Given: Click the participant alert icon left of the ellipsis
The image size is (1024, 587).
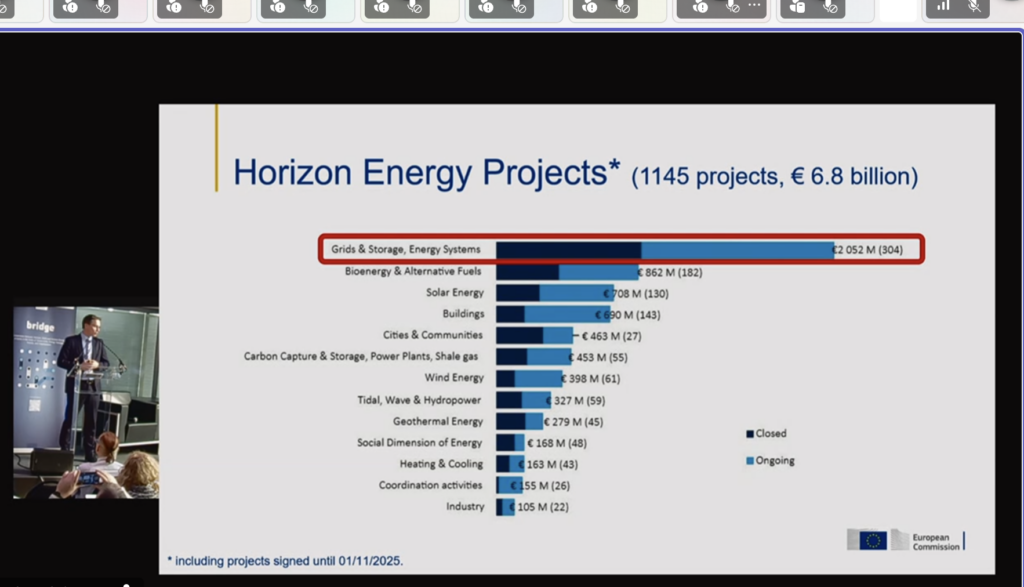Looking at the screenshot, I should pyautogui.click(x=700, y=6).
